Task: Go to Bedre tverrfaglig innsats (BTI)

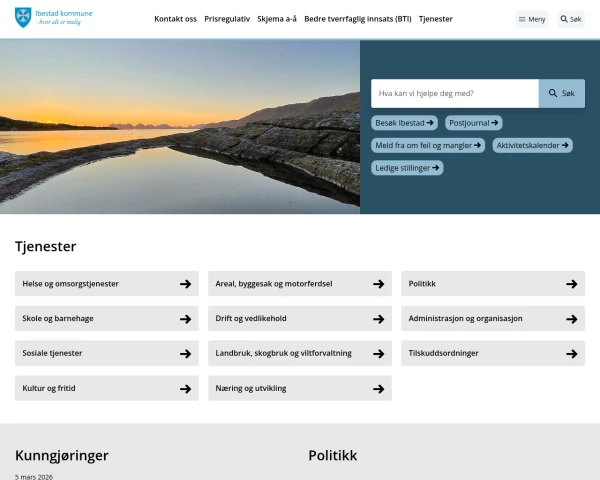Action: click(357, 19)
